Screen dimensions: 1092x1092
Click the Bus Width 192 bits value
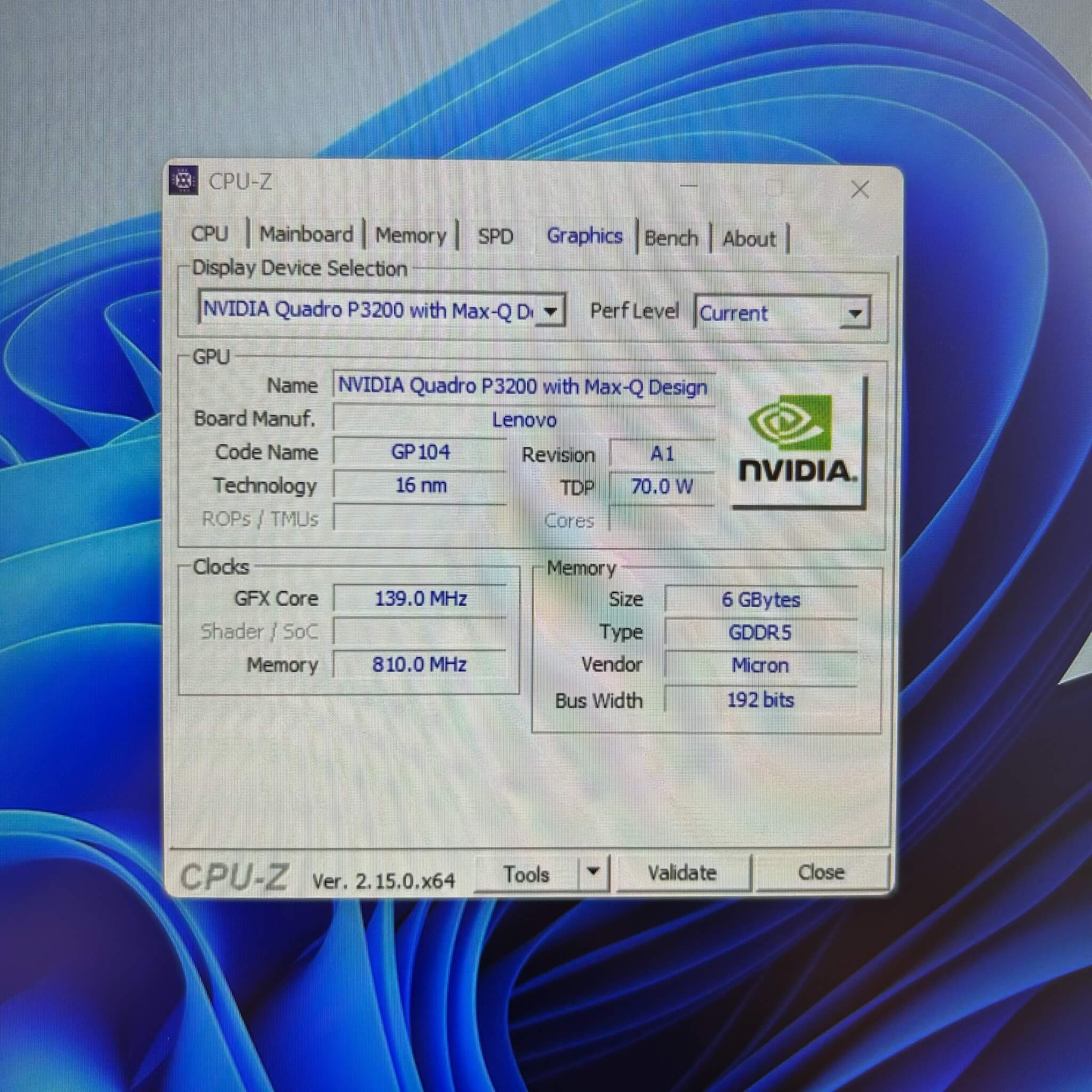coord(761,700)
